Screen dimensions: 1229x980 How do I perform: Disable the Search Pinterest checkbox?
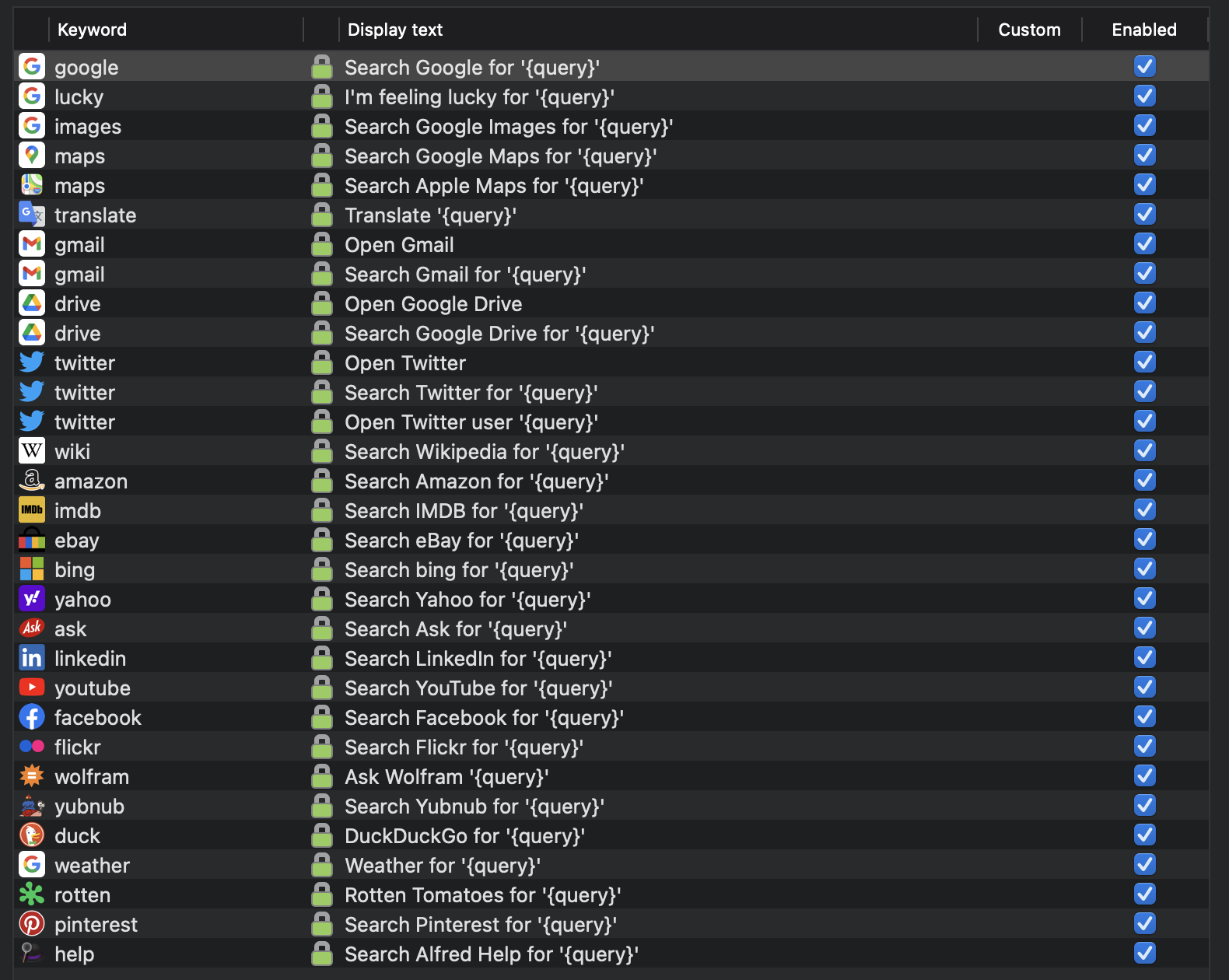pyautogui.click(x=1144, y=923)
